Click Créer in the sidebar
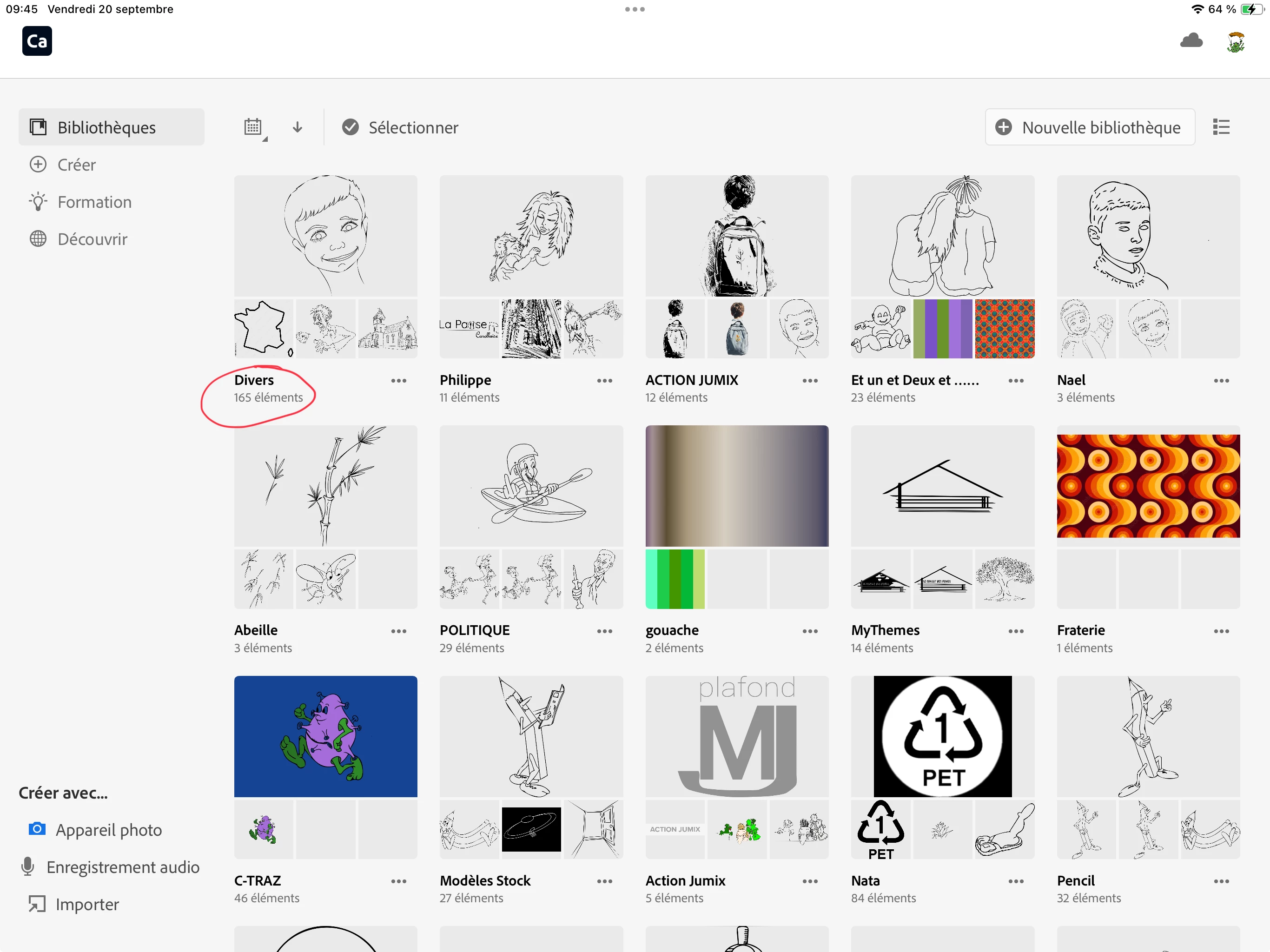This screenshot has width=1270, height=952. (76, 165)
